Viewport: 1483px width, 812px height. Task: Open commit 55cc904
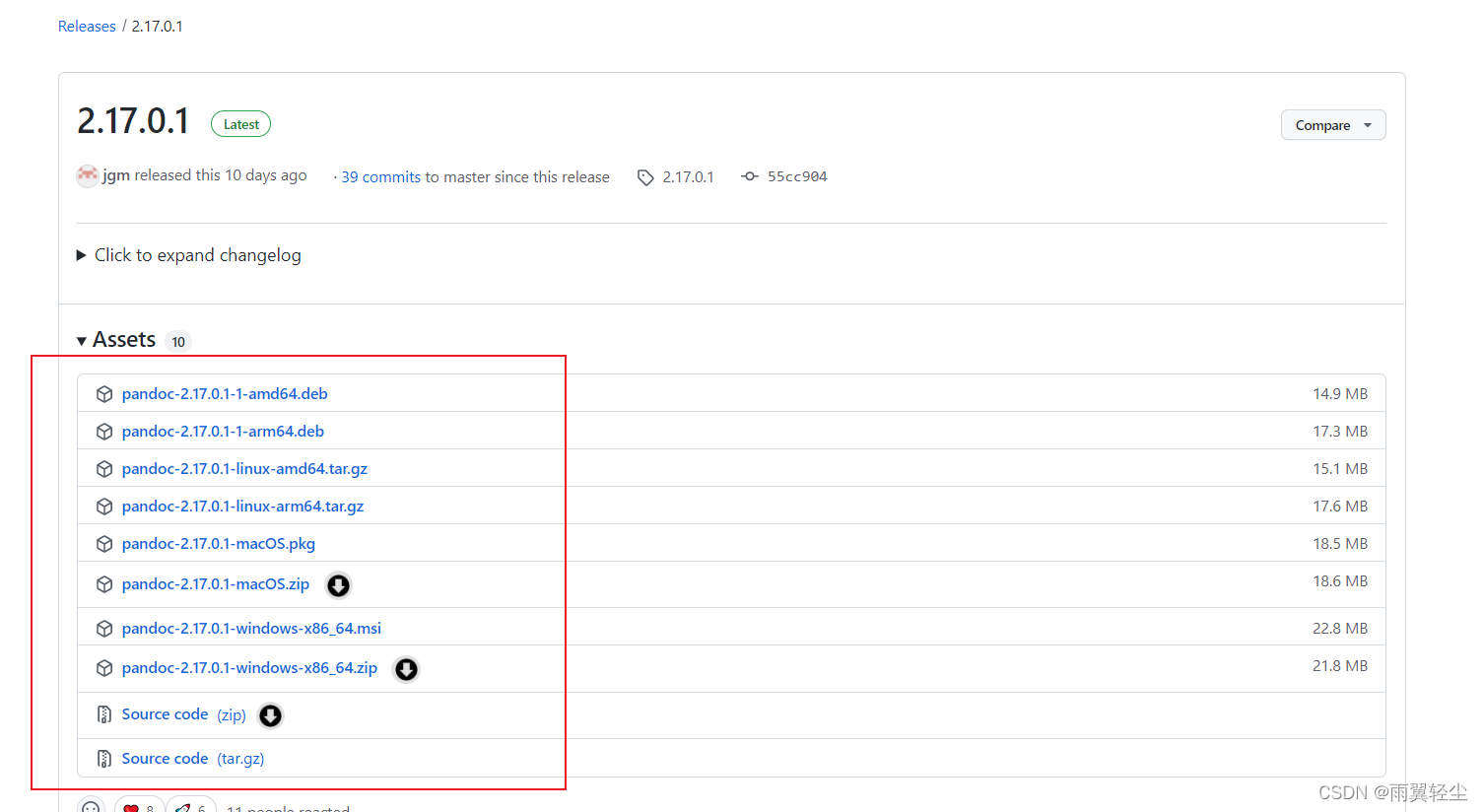pyautogui.click(x=797, y=176)
